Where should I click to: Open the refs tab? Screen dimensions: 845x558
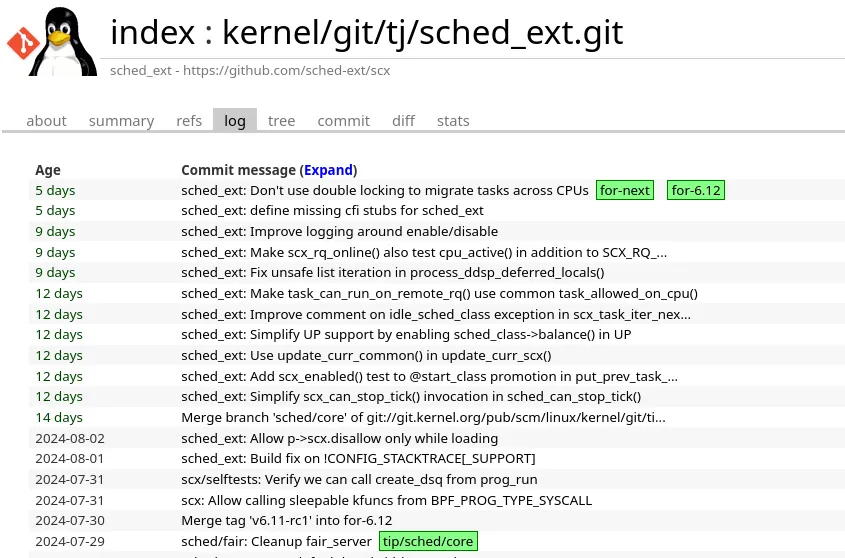[x=189, y=121]
